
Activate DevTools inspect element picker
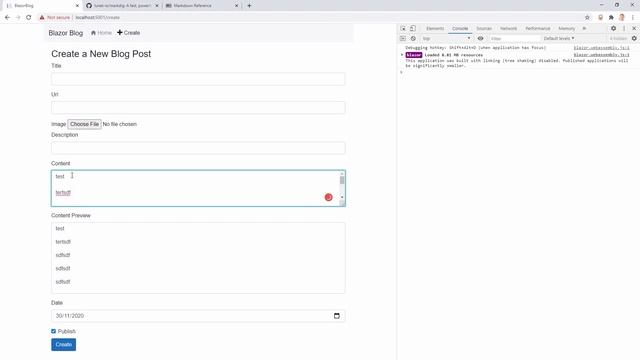403,29
